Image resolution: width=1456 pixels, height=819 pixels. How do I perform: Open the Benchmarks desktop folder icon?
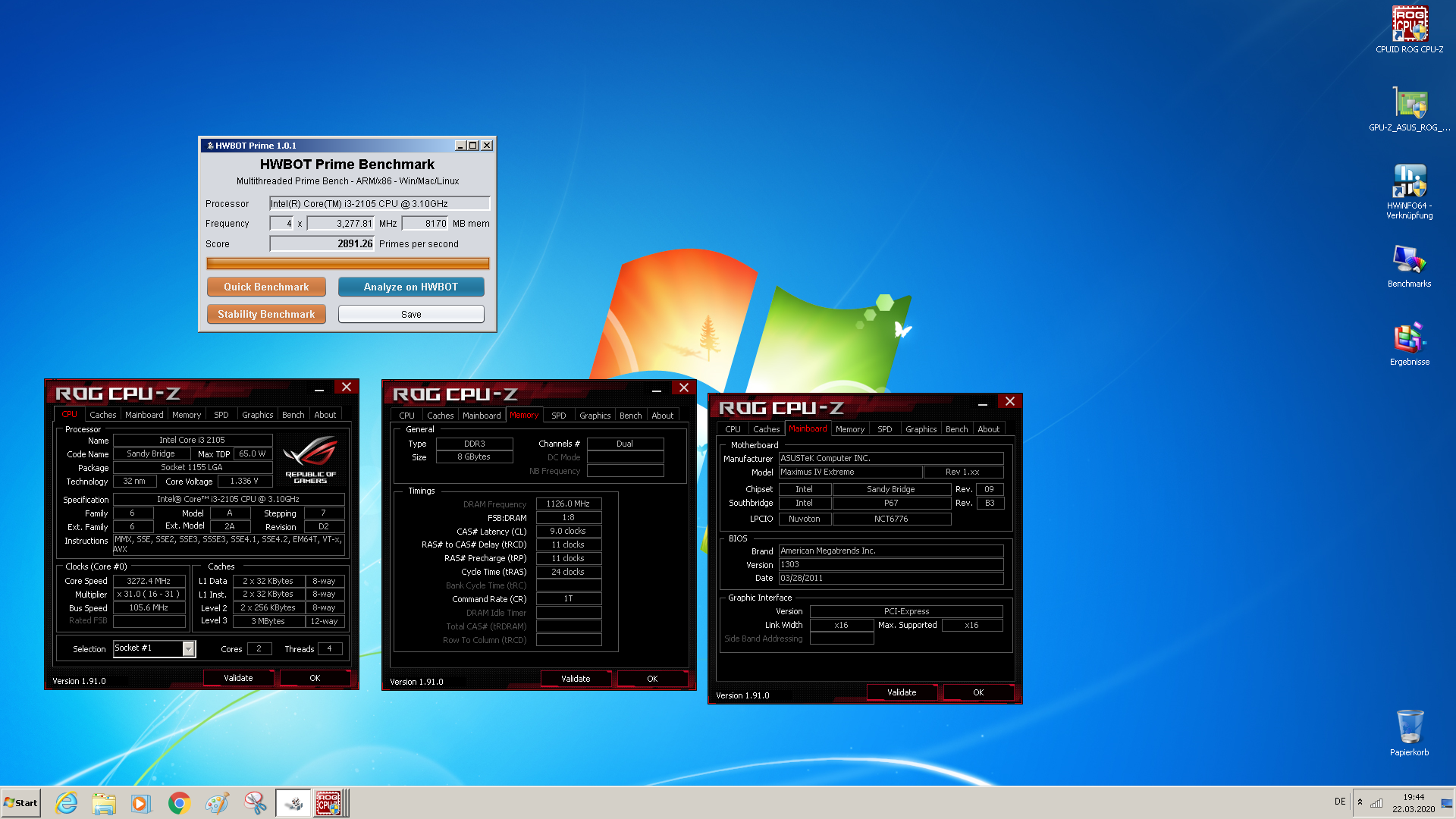[x=1409, y=265]
